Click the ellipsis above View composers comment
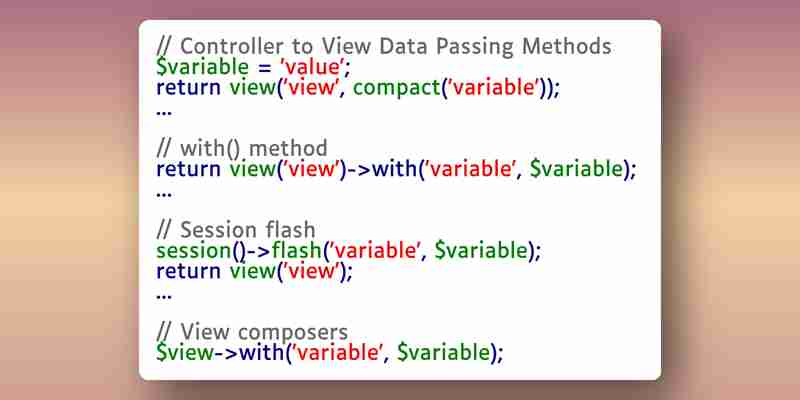This screenshot has height=400, width=800. click(164, 297)
